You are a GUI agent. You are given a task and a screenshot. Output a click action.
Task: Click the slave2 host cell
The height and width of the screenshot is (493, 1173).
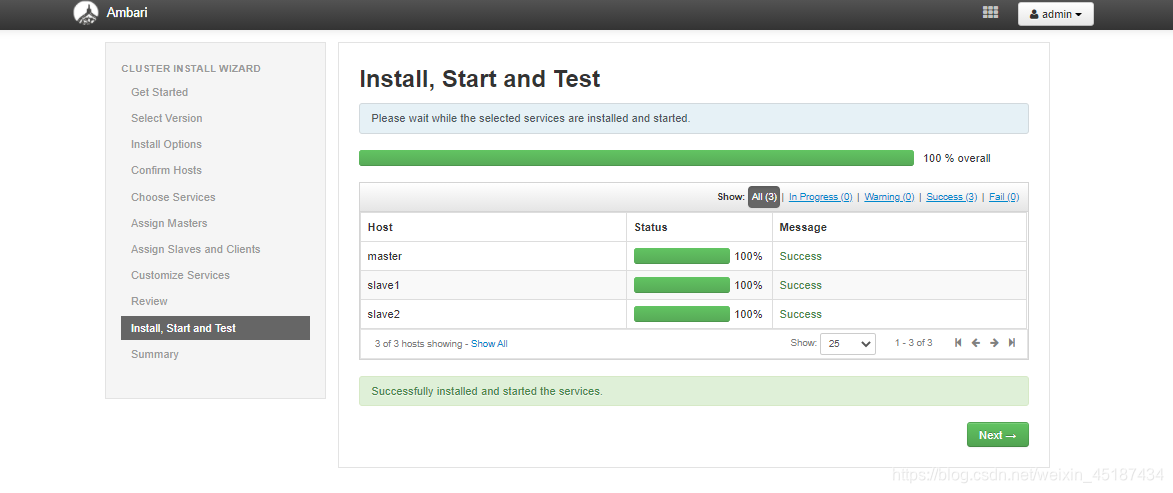[493, 314]
